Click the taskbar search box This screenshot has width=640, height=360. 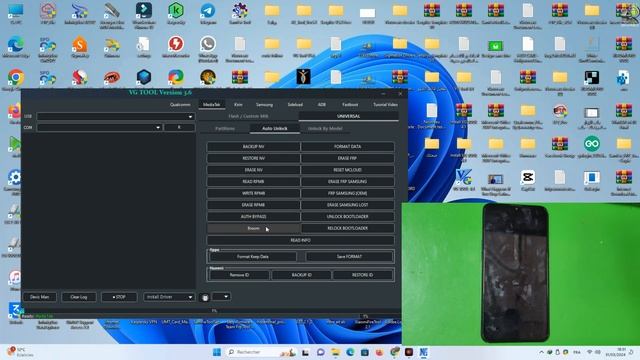pyautogui.click(x=261, y=352)
